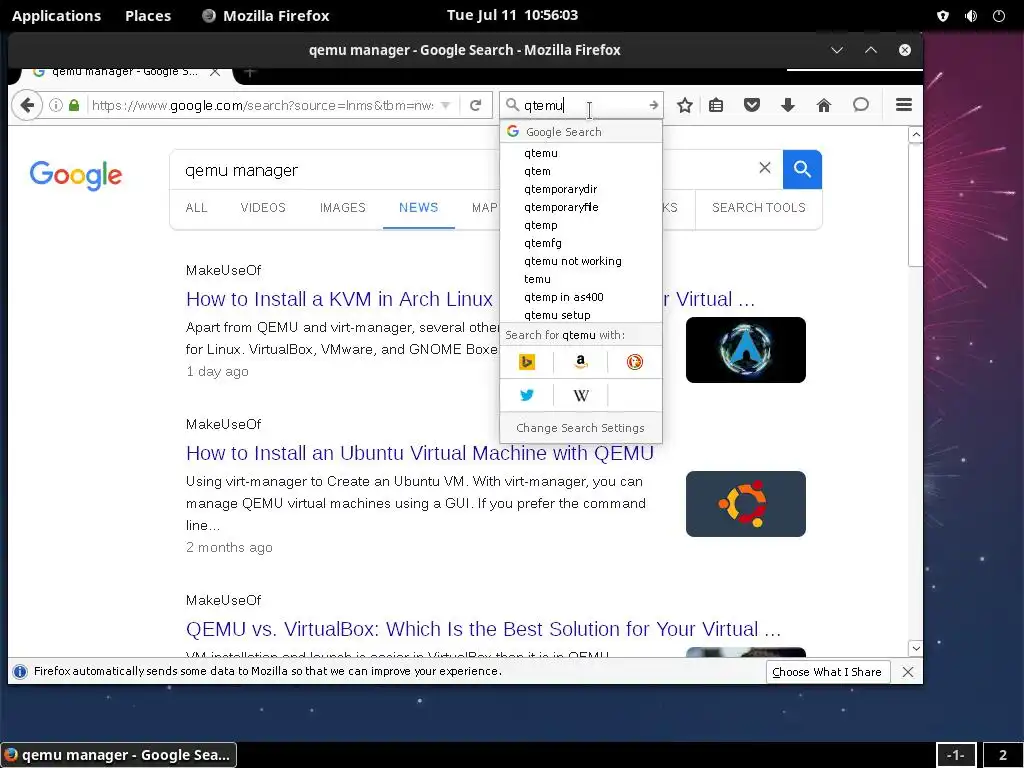This screenshot has width=1024, height=768.
Task: Go to the Firefox home page icon
Action: click(824, 105)
